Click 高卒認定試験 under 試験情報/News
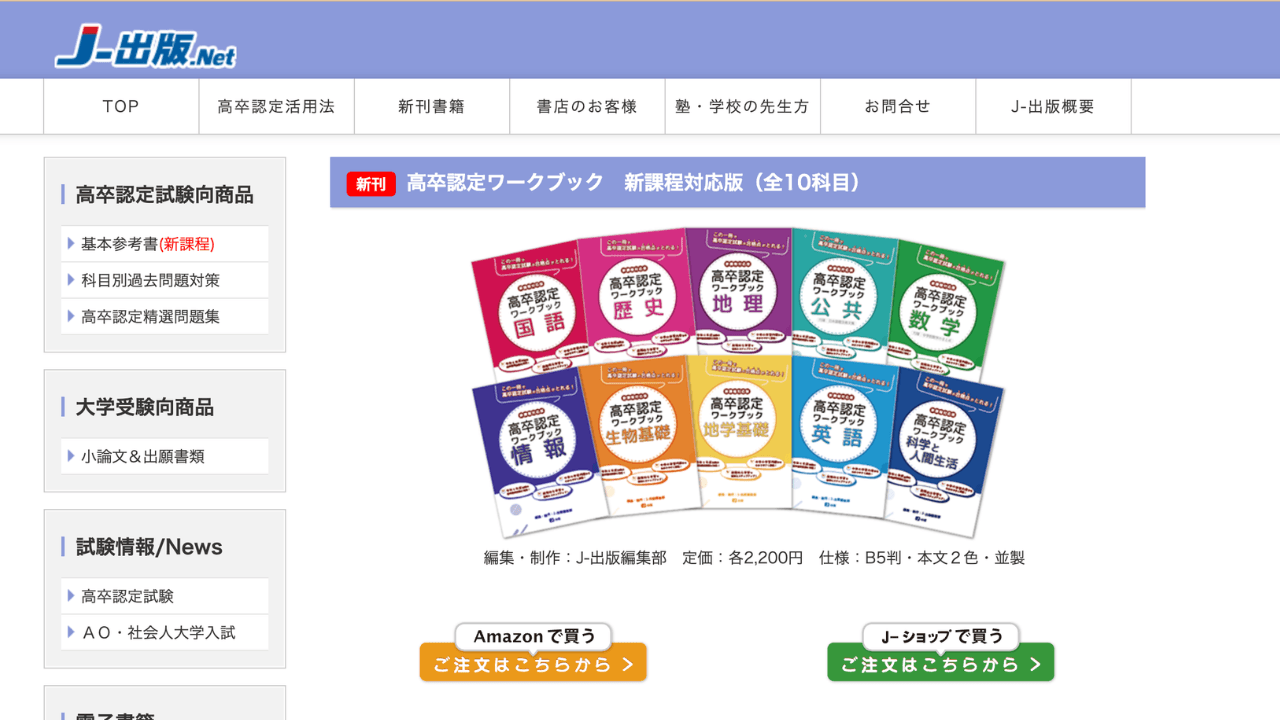 click(165, 596)
